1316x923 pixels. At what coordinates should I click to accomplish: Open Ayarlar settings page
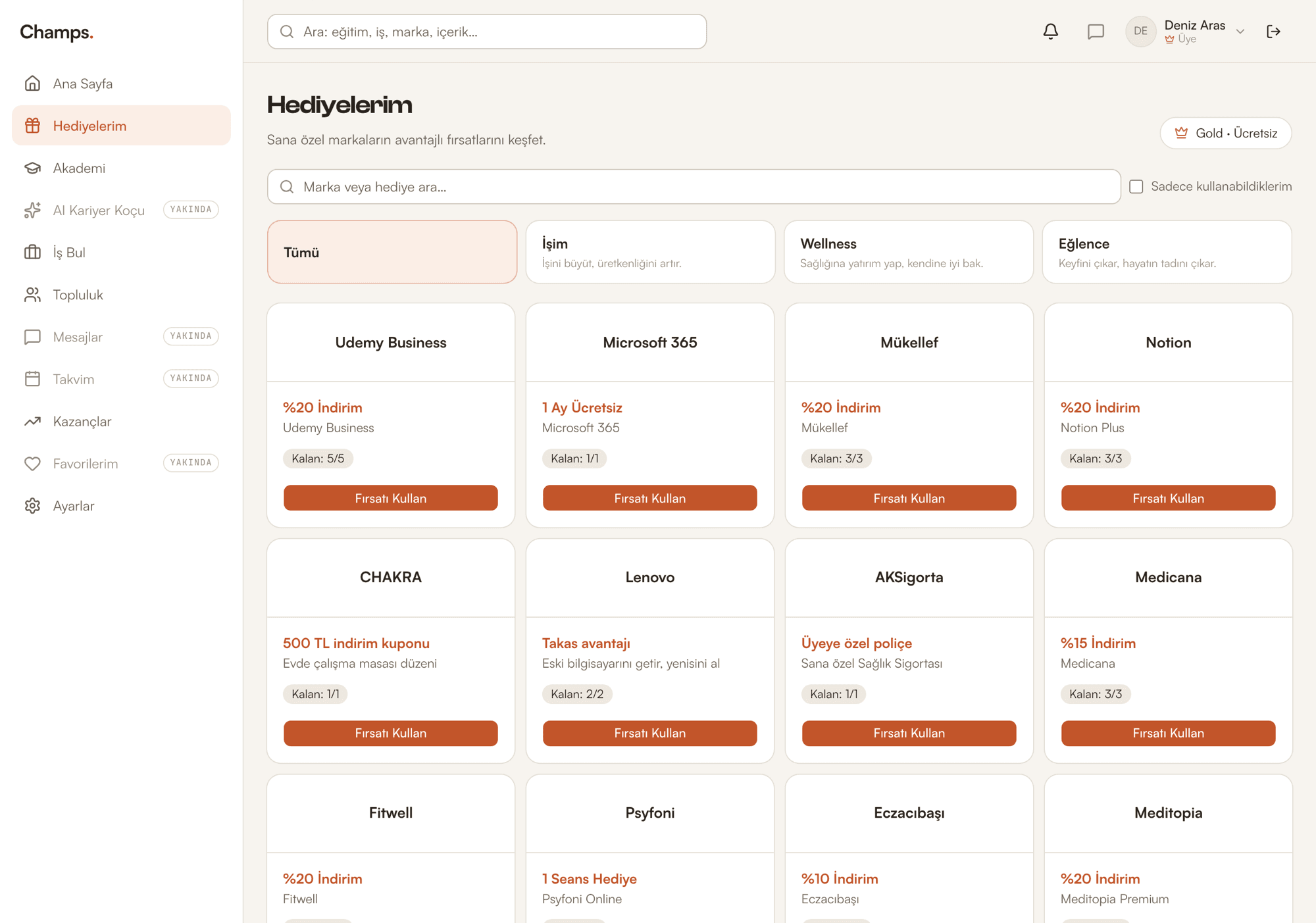pos(121,505)
